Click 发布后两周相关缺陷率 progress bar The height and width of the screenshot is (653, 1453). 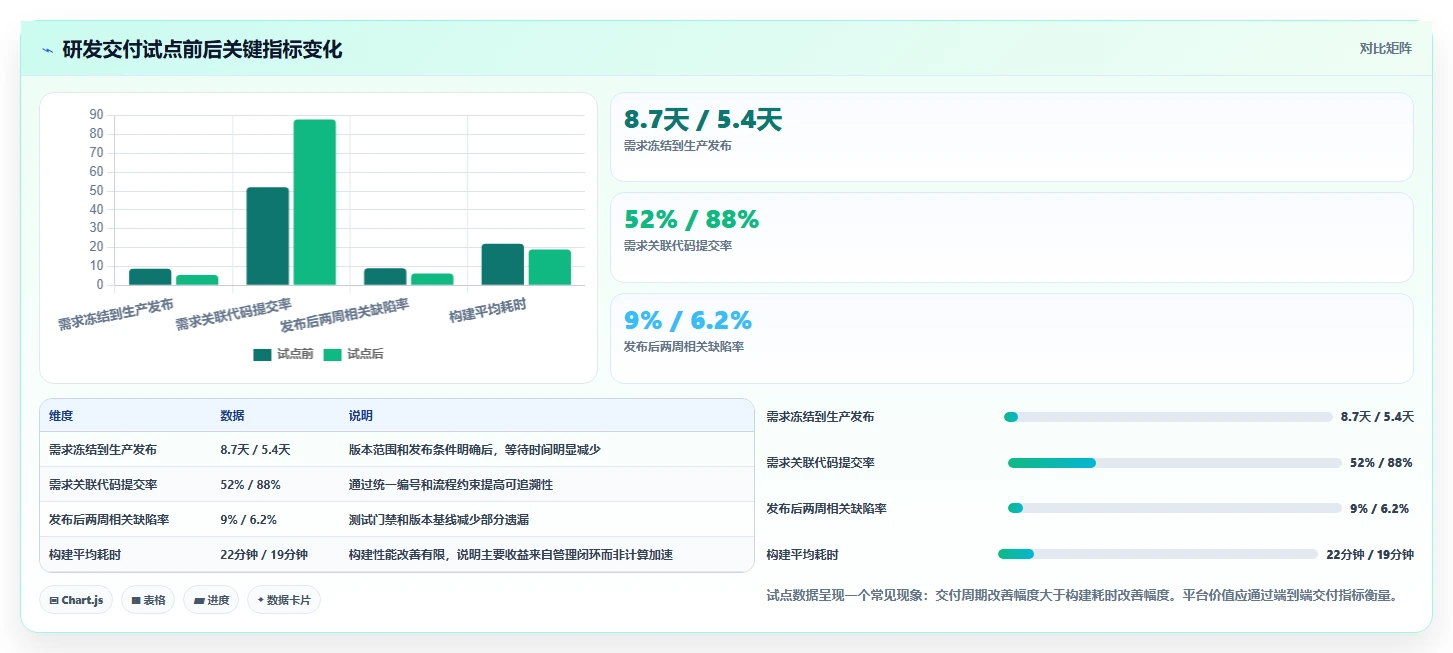click(x=1174, y=508)
